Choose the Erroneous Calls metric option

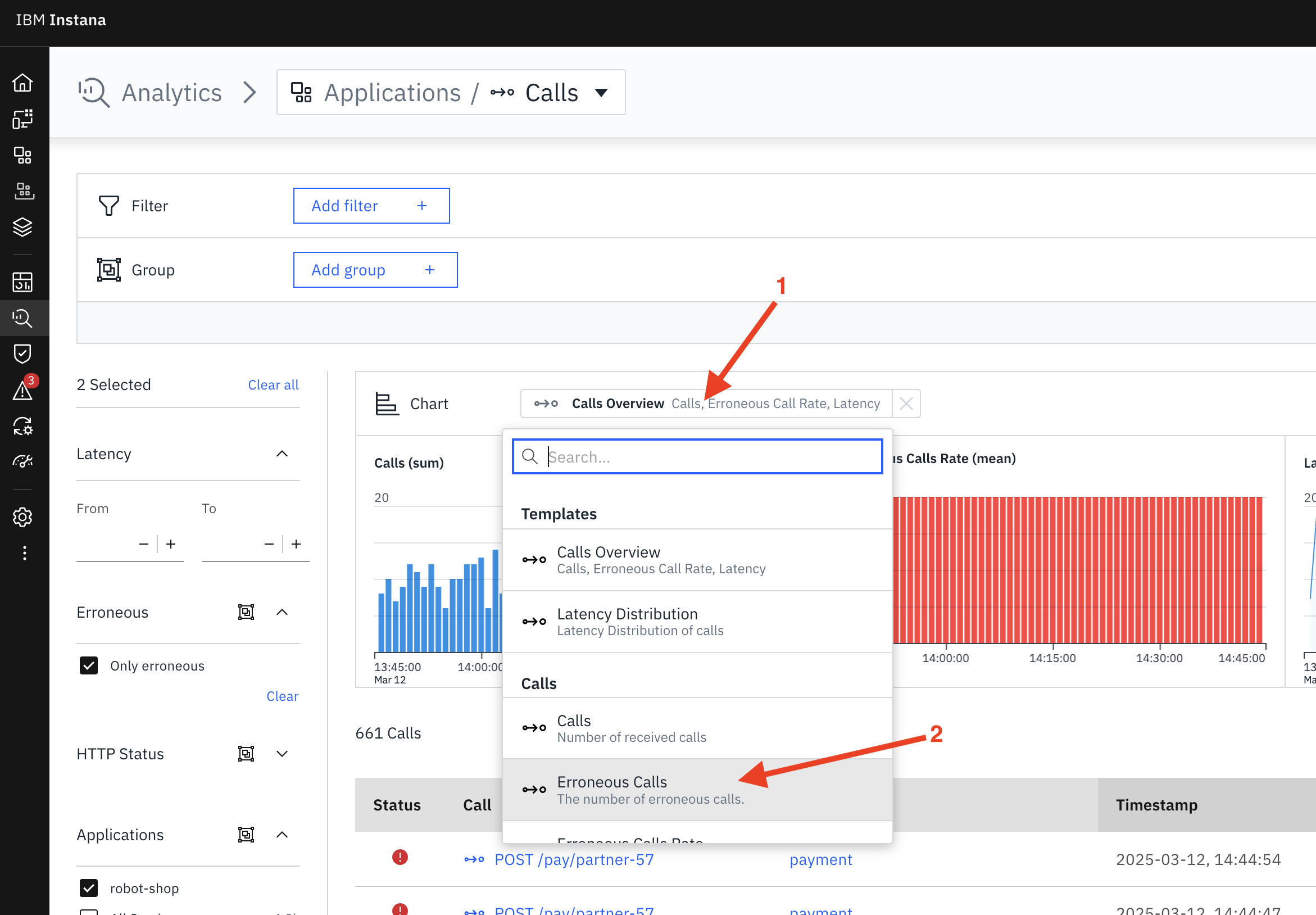click(x=697, y=790)
